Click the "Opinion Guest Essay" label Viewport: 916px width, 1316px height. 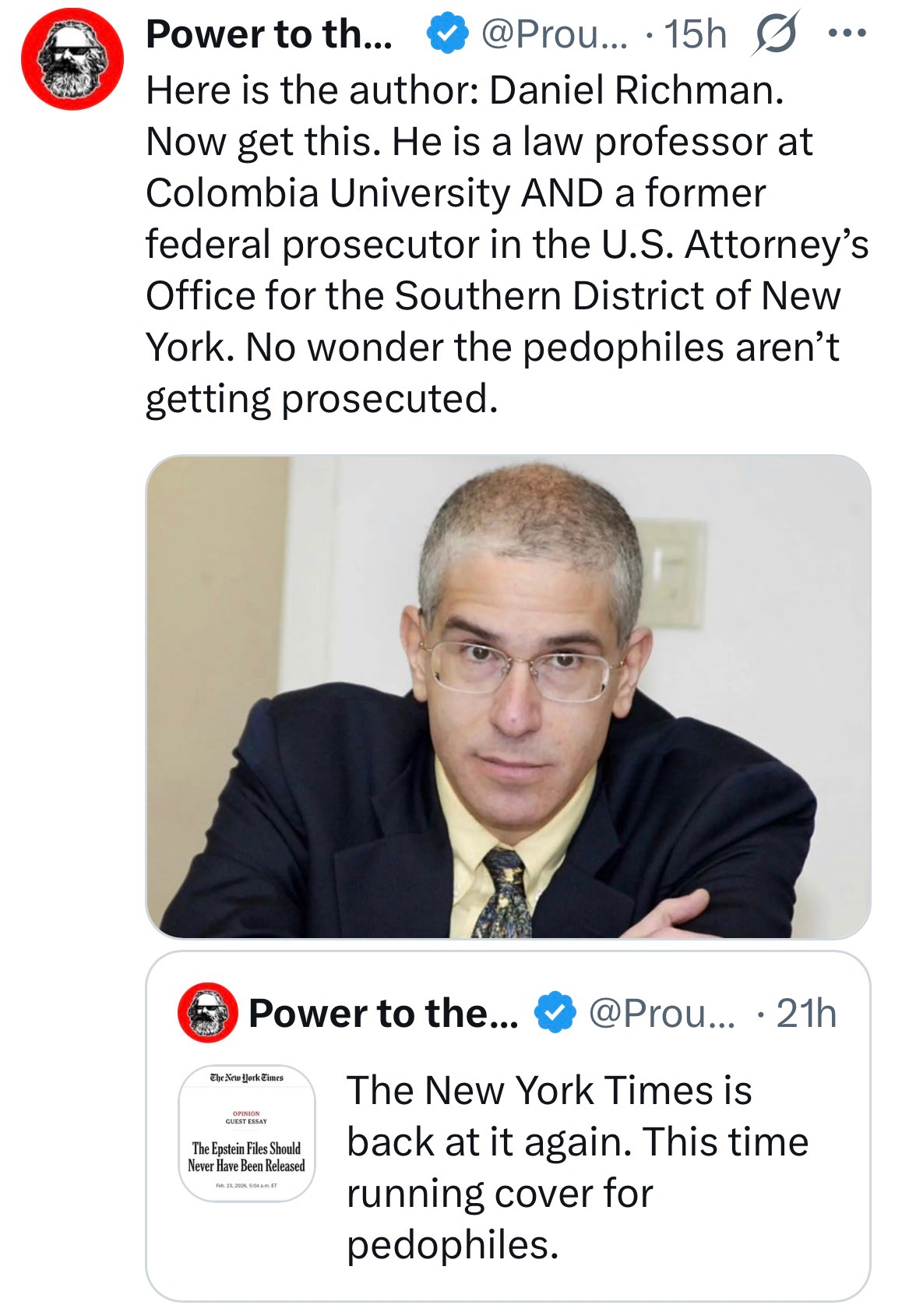click(246, 1117)
